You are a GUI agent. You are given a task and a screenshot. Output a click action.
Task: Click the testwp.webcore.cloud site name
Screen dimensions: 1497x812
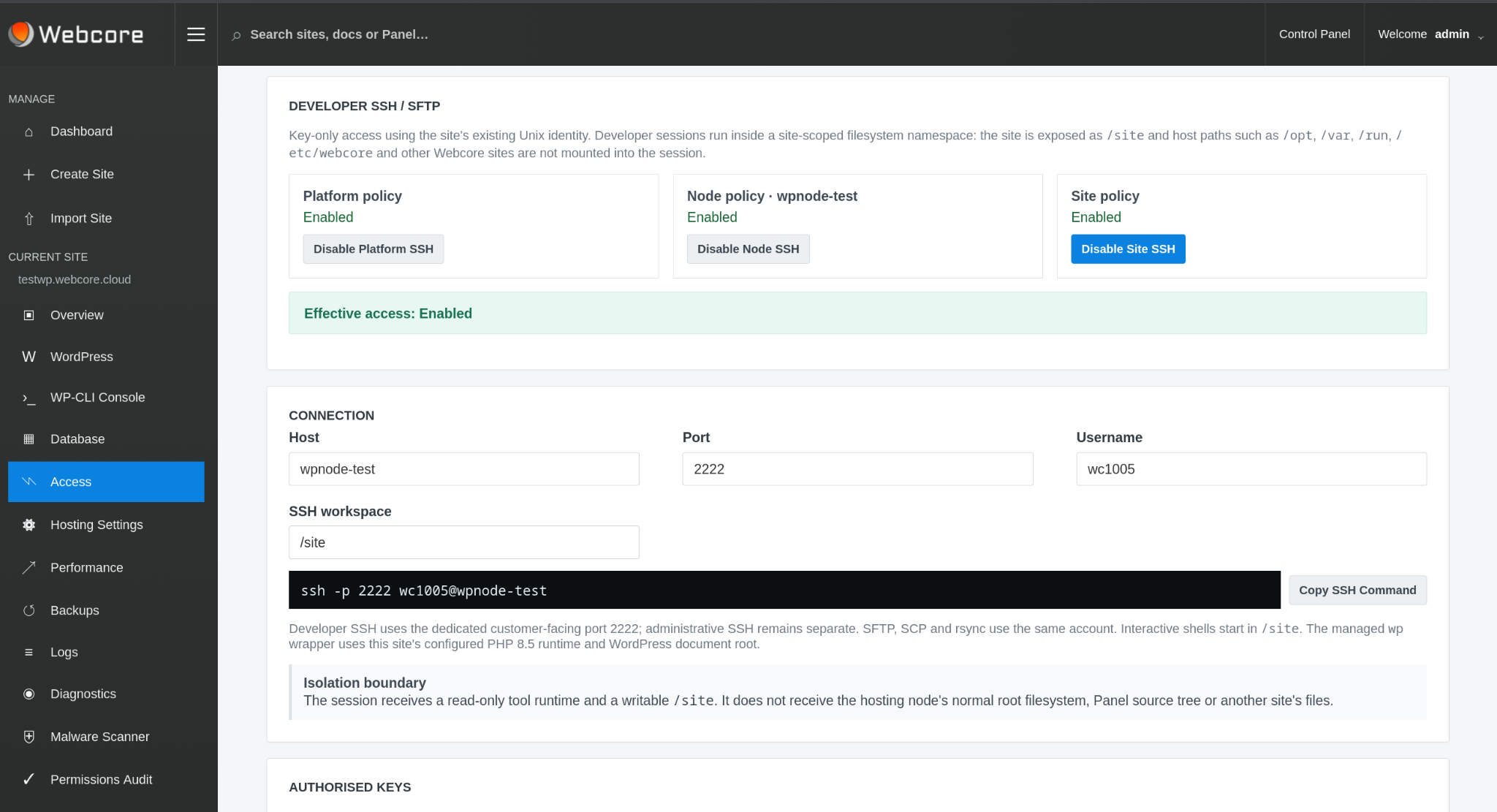pos(75,280)
